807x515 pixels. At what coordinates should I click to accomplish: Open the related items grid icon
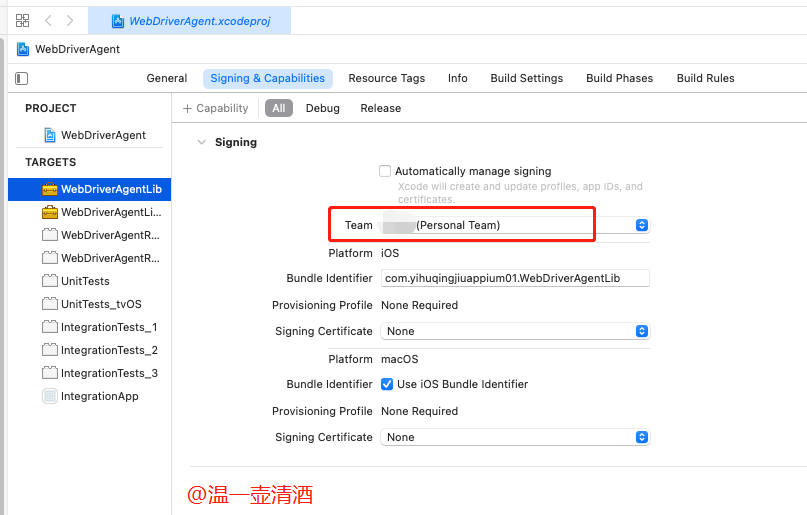click(x=22, y=21)
